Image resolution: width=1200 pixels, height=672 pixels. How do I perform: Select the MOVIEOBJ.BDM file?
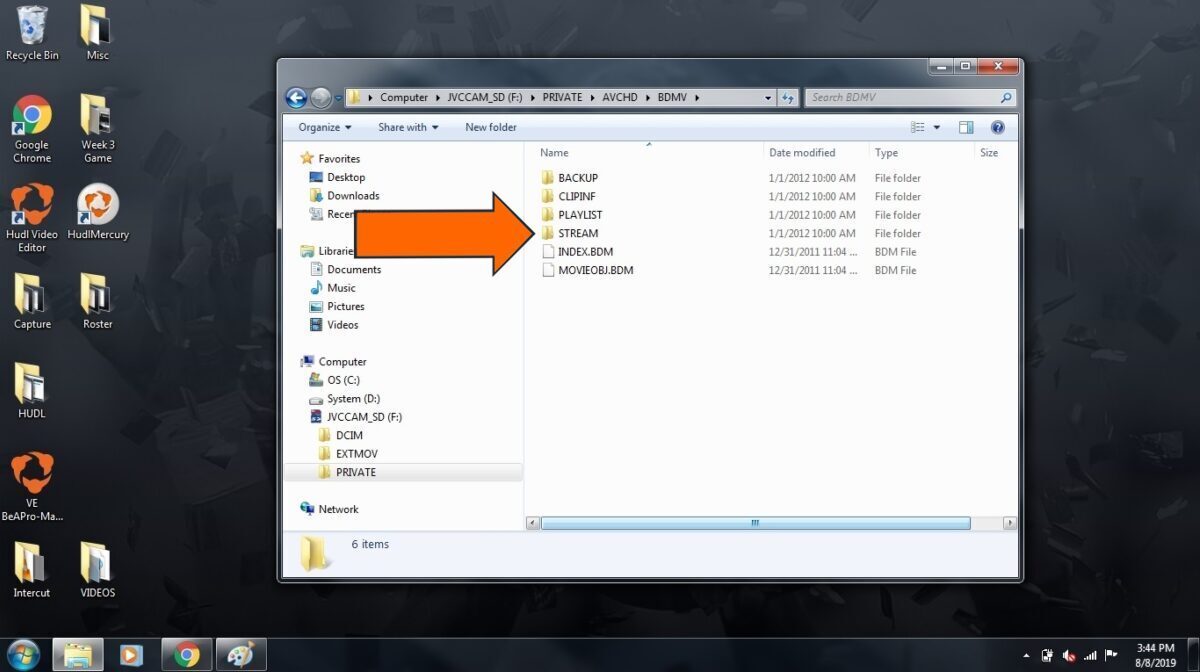[596, 270]
